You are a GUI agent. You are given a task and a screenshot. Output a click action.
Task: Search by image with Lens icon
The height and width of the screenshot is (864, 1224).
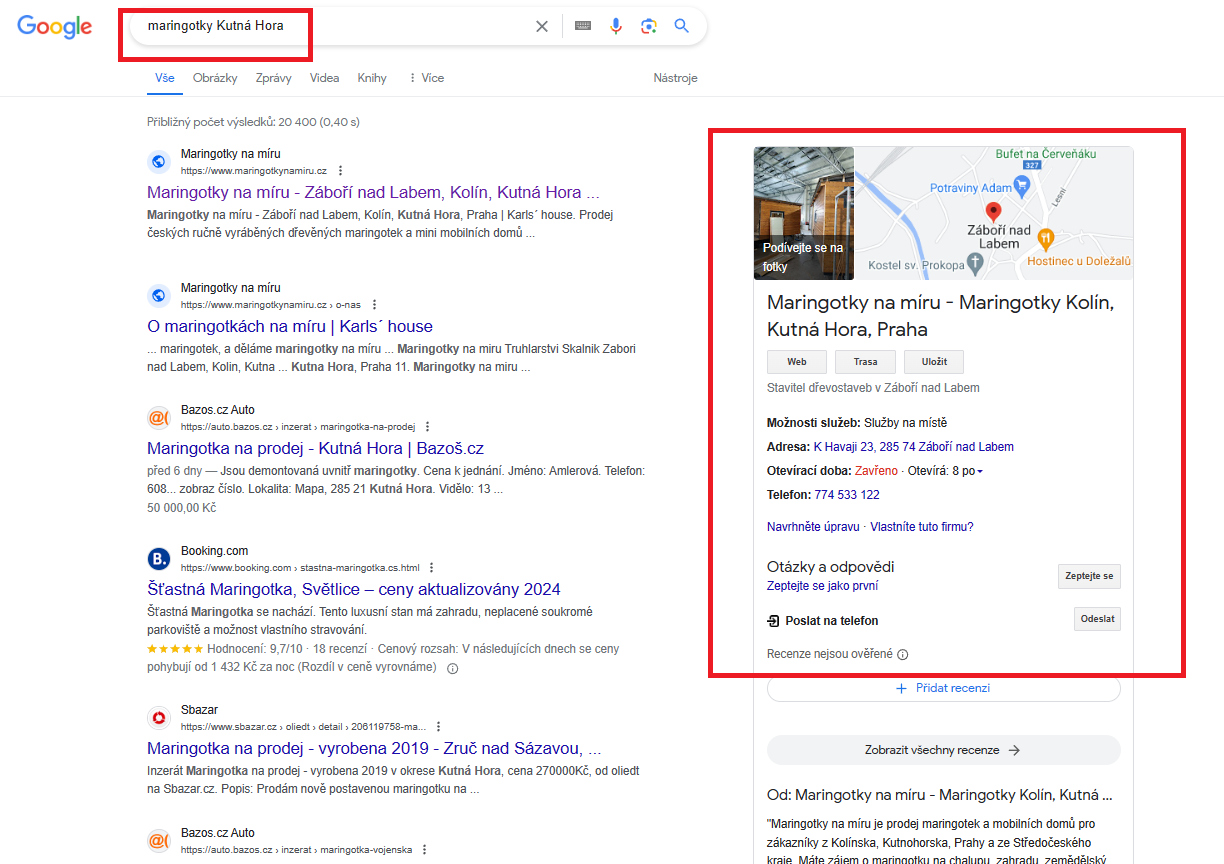pyautogui.click(x=649, y=27)
